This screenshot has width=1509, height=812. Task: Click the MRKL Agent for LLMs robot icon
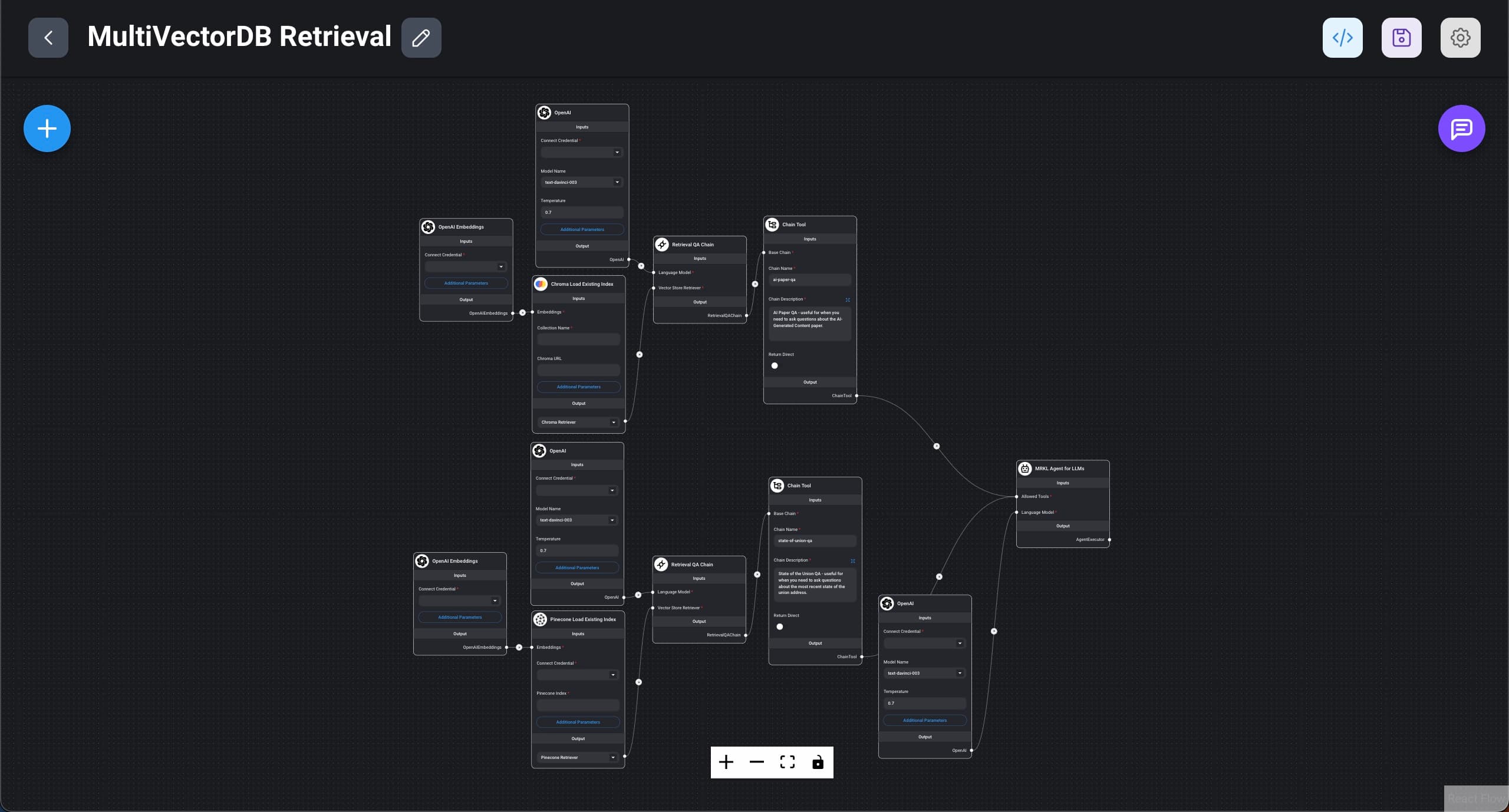pyautogui.click(x=1025, y=468)
